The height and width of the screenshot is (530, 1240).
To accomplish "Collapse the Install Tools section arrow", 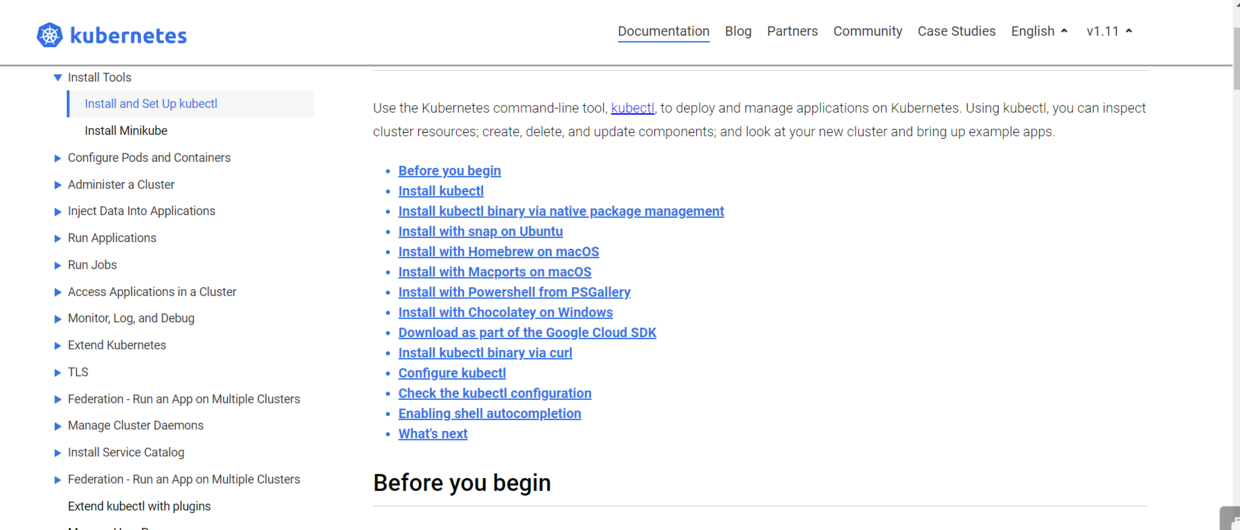I will [x=58, y=77].
